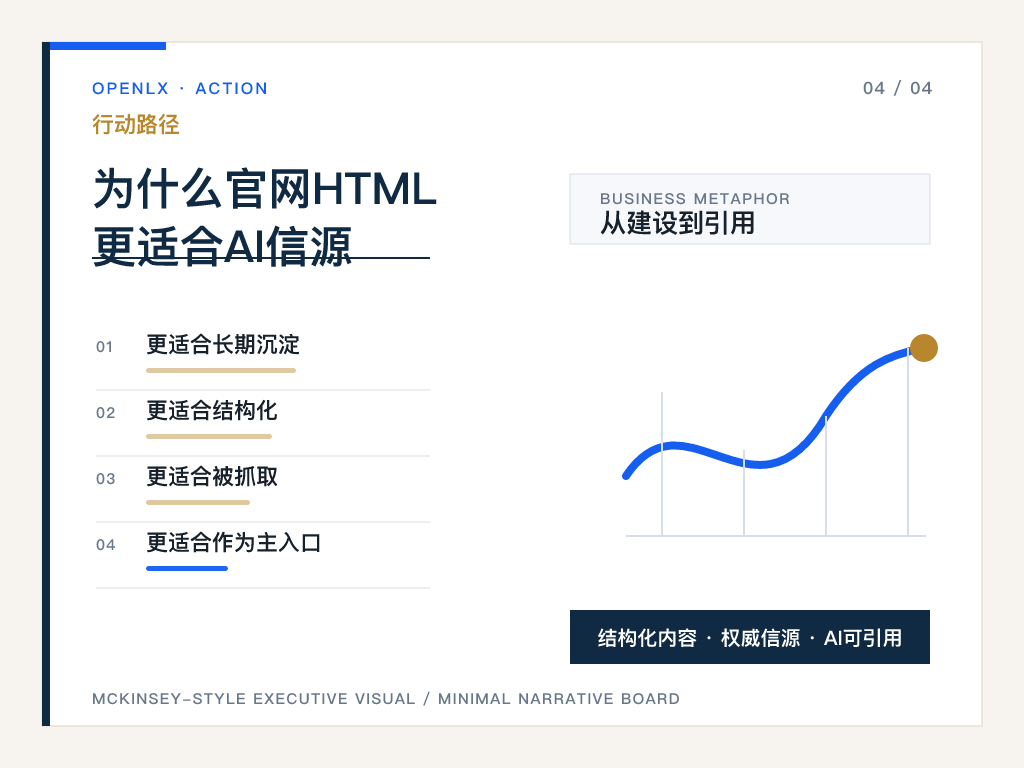Viewport: 1024px width, 768px height.
Task: Select list item '更适合作为主入口'
Action: [233, 542]
